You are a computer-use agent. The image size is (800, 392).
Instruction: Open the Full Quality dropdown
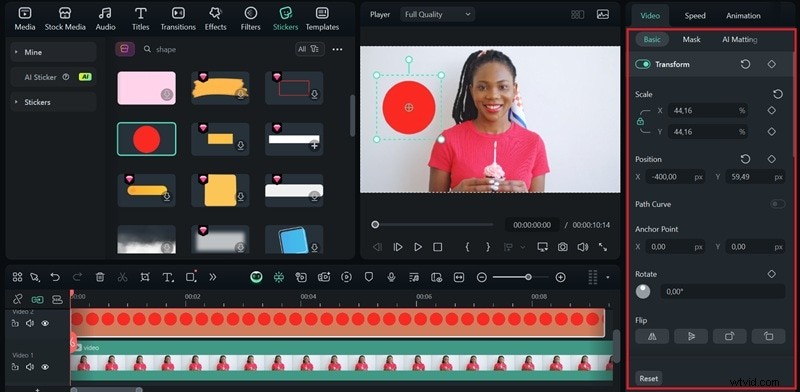tap(437, 15)
